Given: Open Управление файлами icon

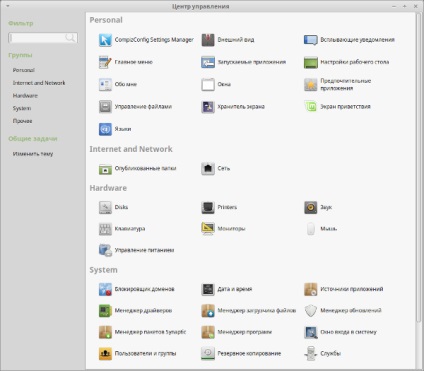Looking at the screenshot, I should tap(105, 107).
